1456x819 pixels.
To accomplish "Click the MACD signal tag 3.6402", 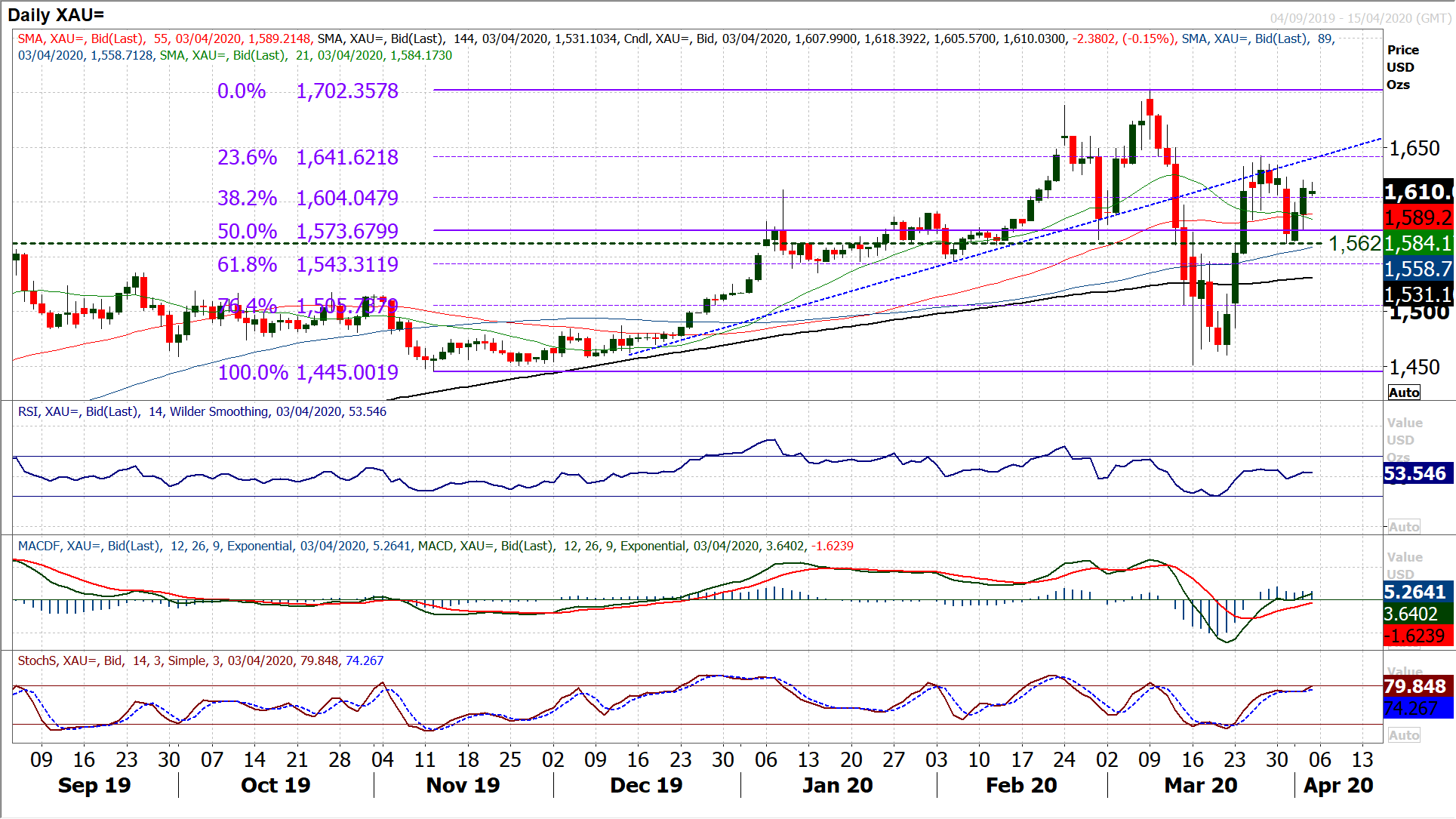I will tap(1418, 614).
